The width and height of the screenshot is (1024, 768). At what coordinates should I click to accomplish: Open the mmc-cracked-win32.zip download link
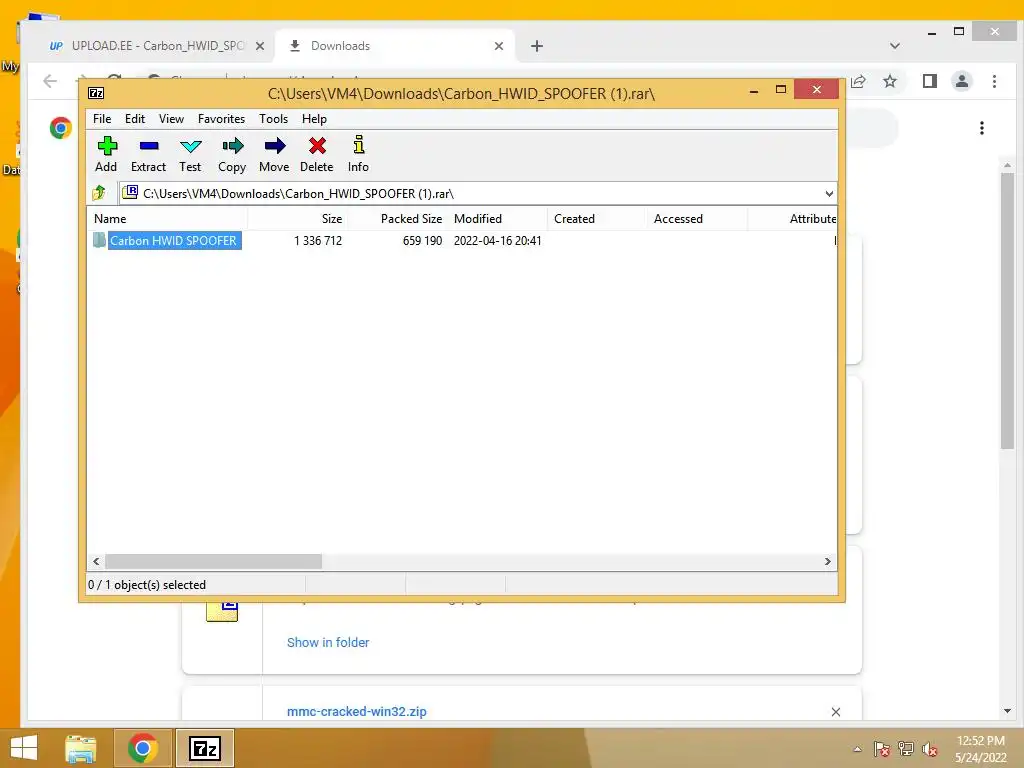(x=357, y=711)
